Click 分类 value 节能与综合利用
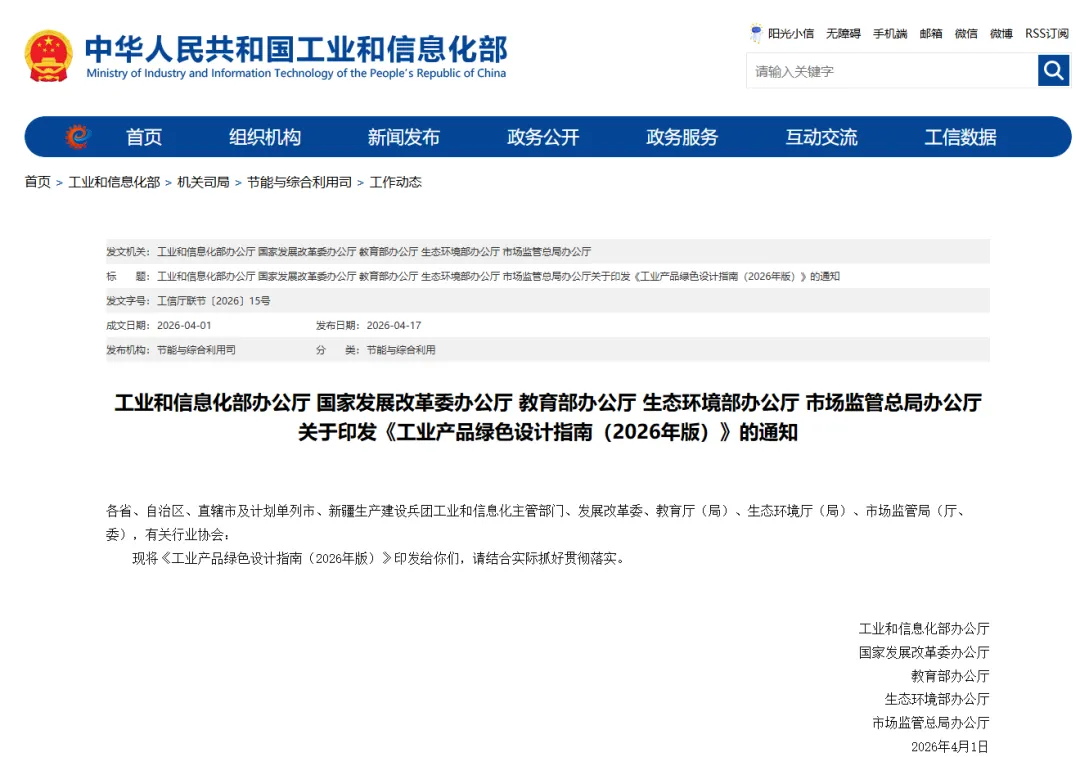Image resolution: width=1080 pixels, height=757 pixels. coord(401,350)
